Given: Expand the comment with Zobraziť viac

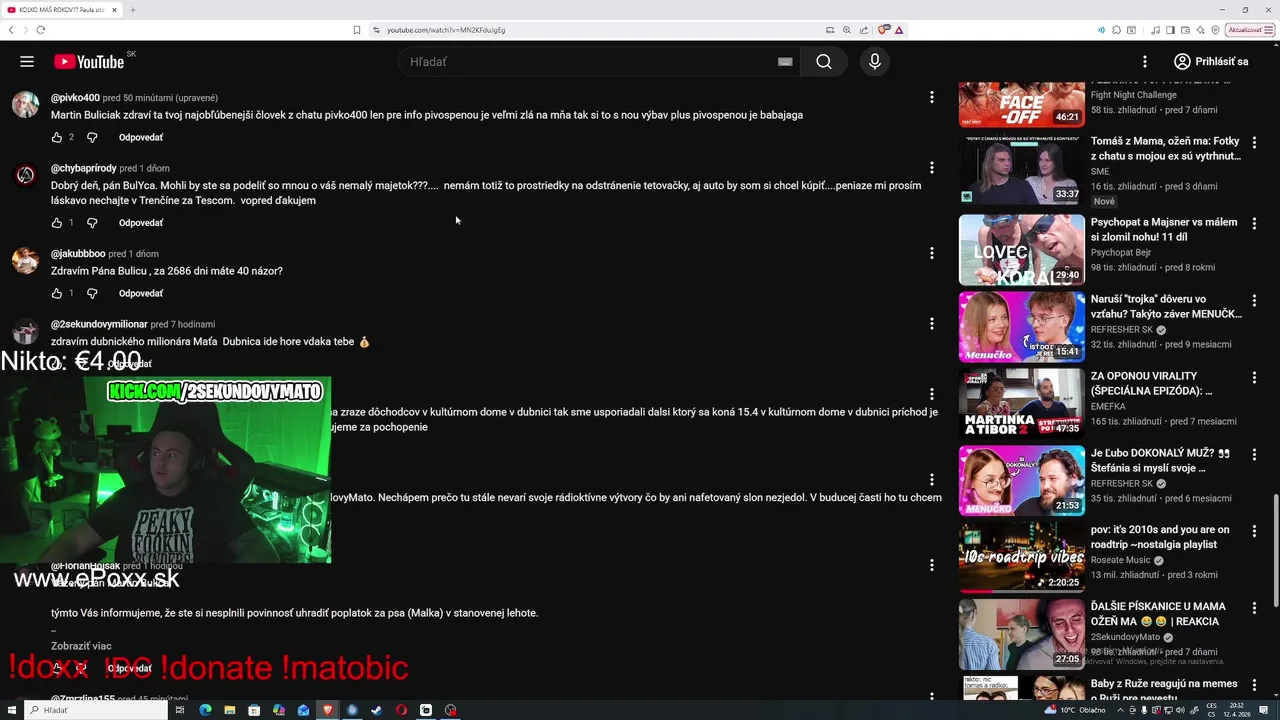Looking at the screenshot, I should point(81,646).
